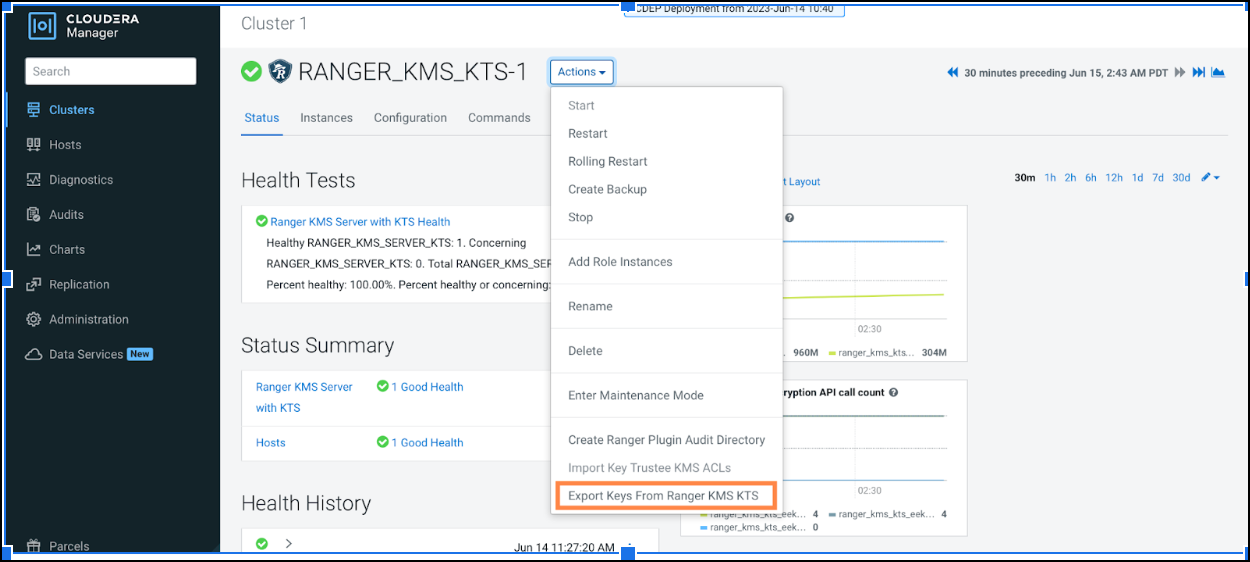Screen dimensions: 1250x562
Task: Choose Rolling Restart from the Actions menu
Action: pyautogui.click(x=607, y=162)
